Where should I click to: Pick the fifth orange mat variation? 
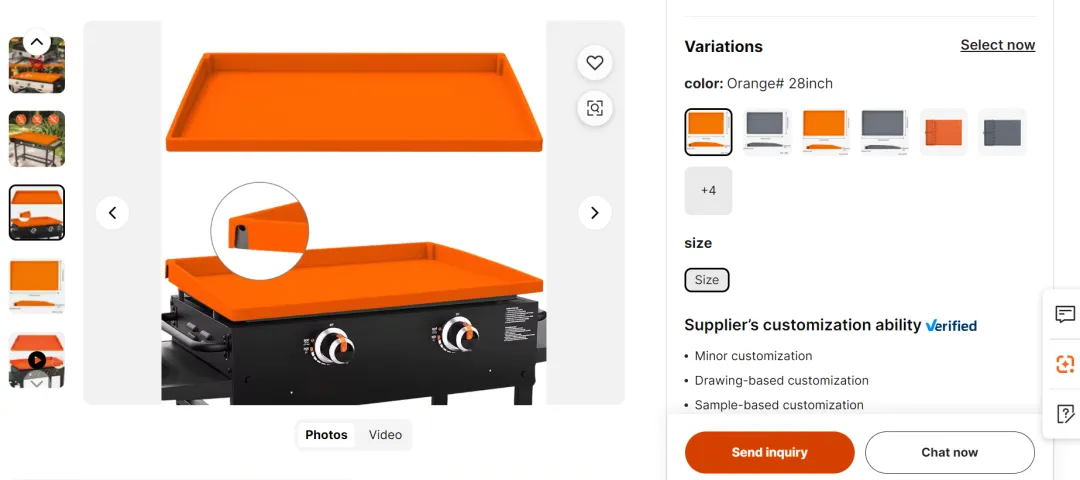click(x=944, y=132)
